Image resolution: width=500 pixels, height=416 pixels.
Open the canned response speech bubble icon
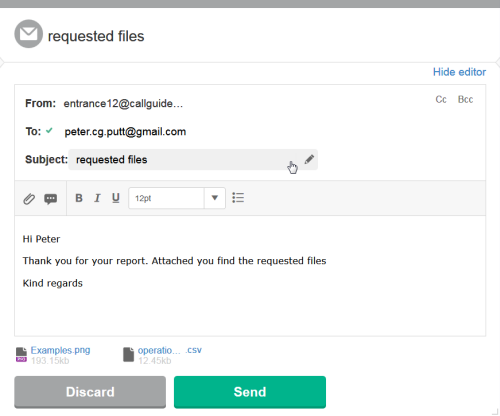click(51, 199)
